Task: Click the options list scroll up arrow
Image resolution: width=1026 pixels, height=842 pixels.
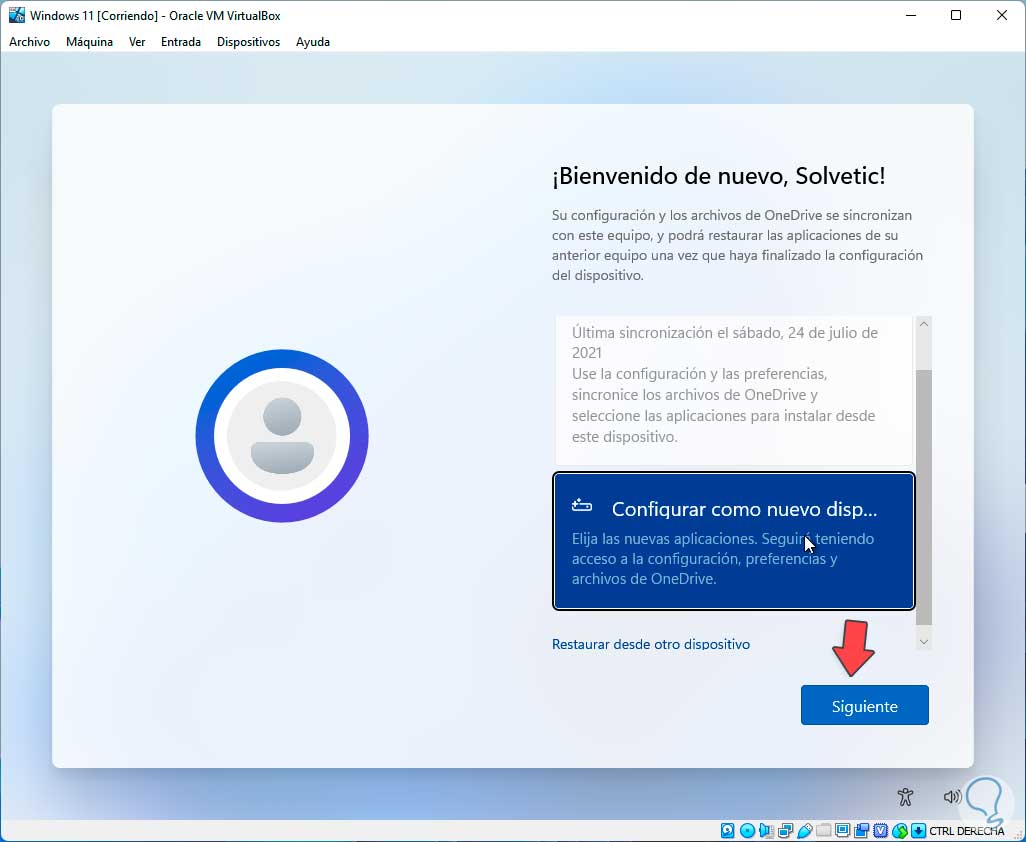Action: pyautogui.click(x=924, y=324)
